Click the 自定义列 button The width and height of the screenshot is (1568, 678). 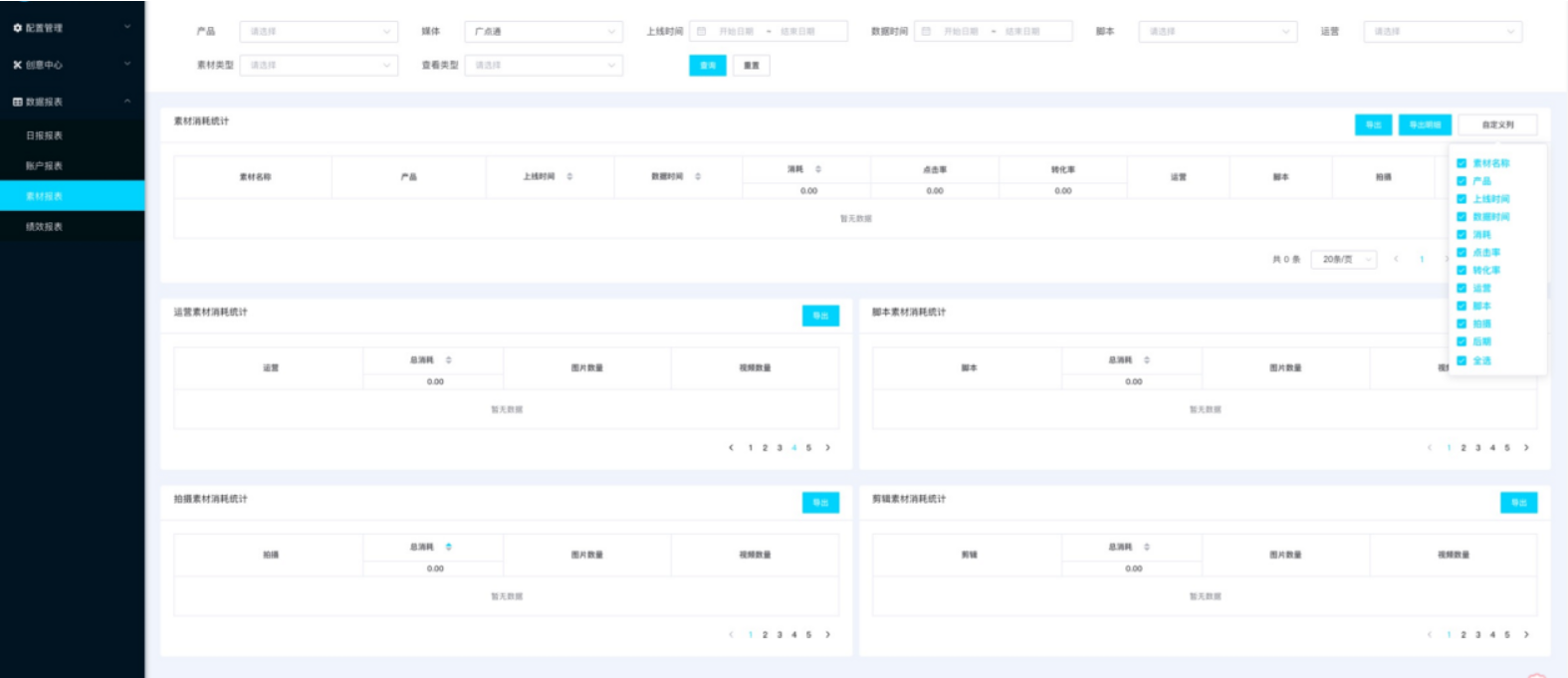tap(1497, 124)
